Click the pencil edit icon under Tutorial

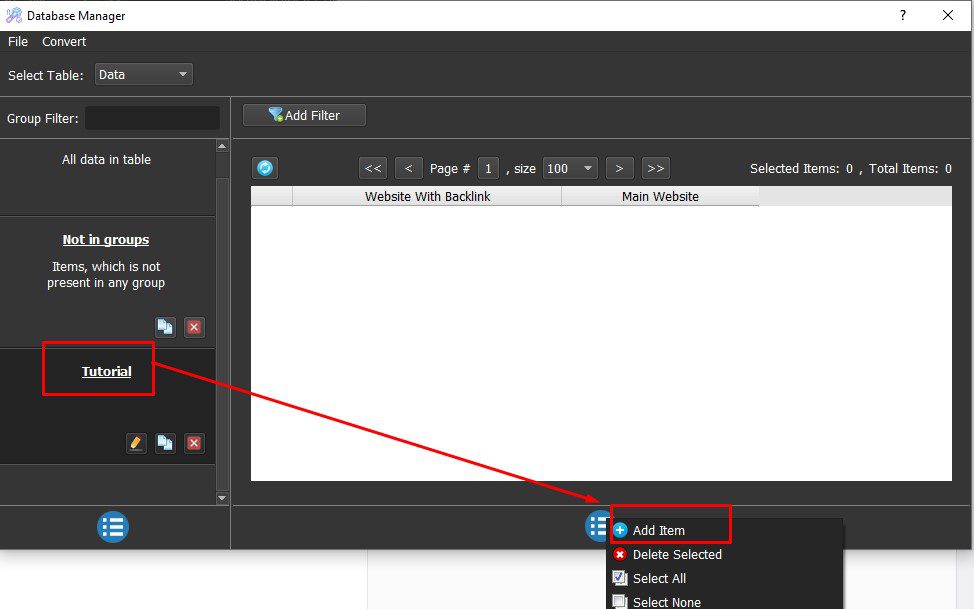tap(136, 443)
